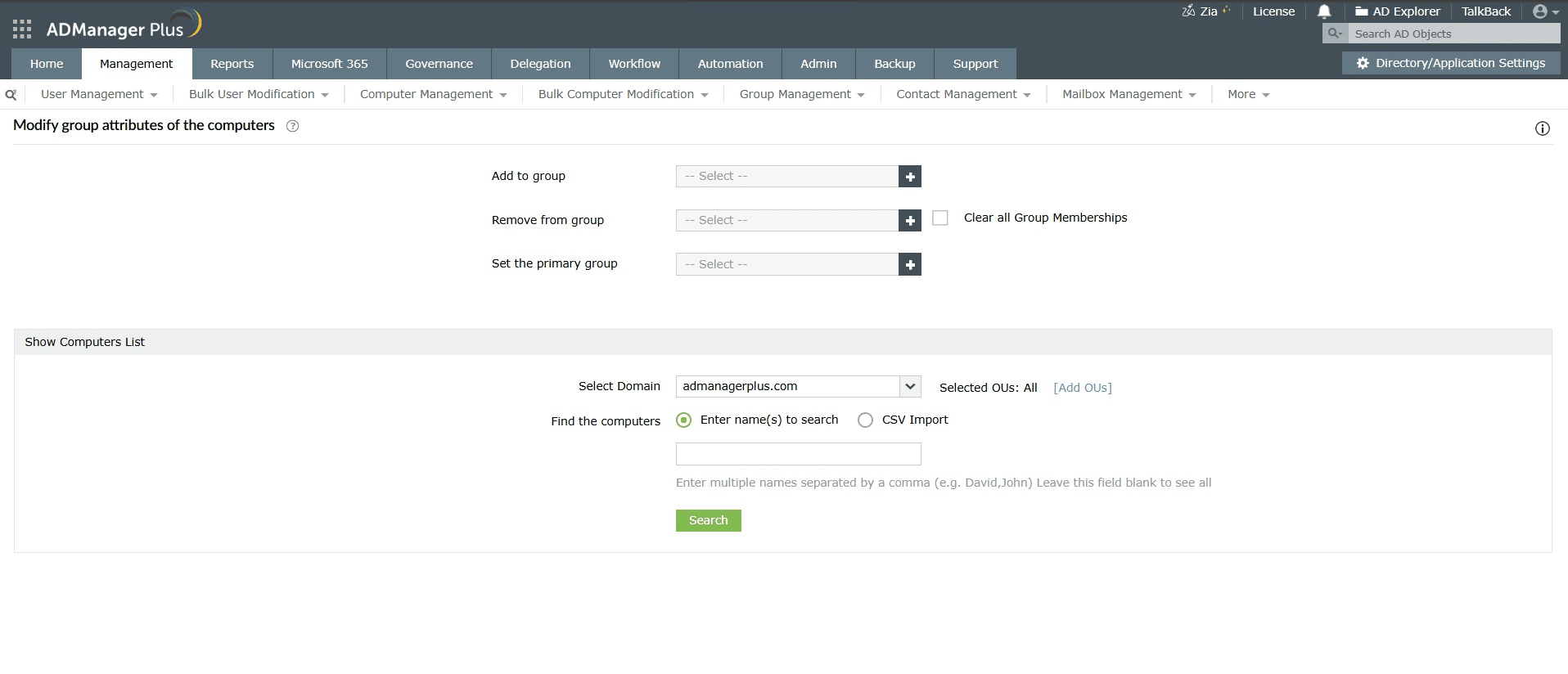Image resolution: width=1568 pixels, height=674 pixels.
Task: Switch to the Admin tab
Action: click(x=818, y=64)
